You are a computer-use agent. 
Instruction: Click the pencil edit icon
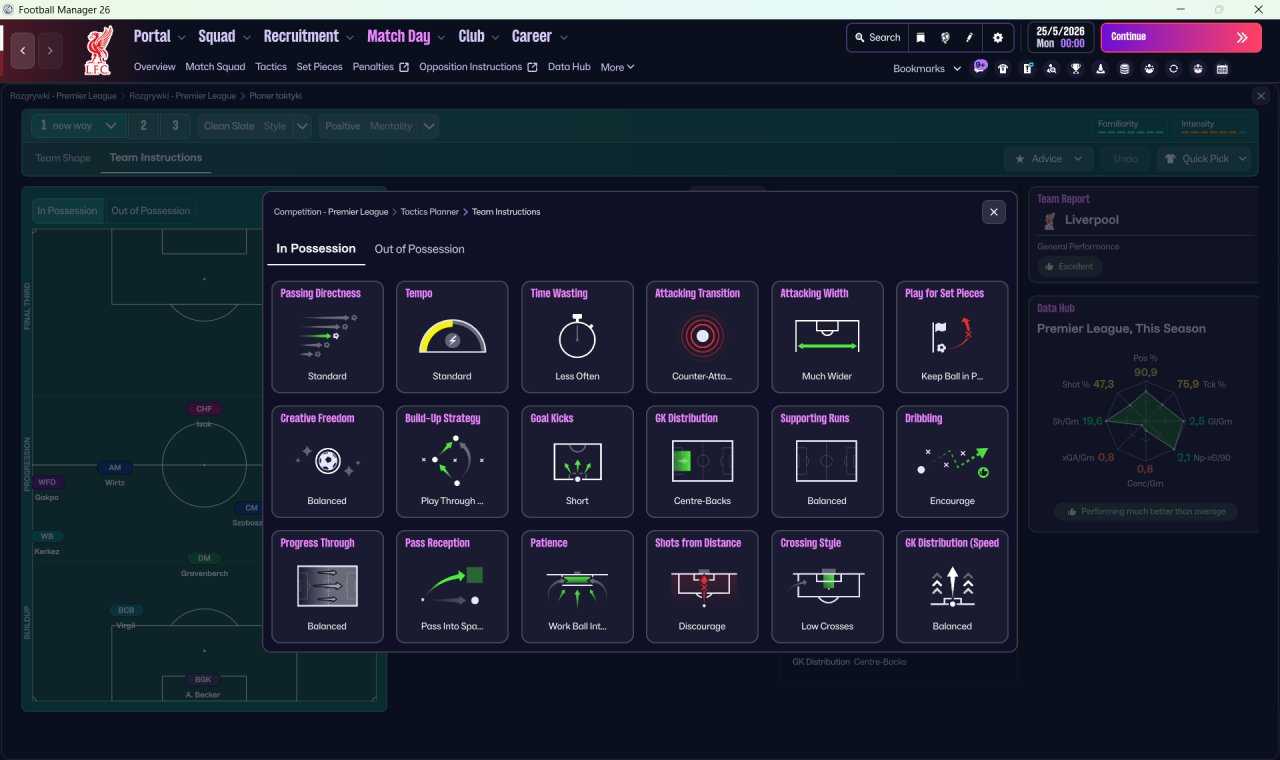[969, 37]
